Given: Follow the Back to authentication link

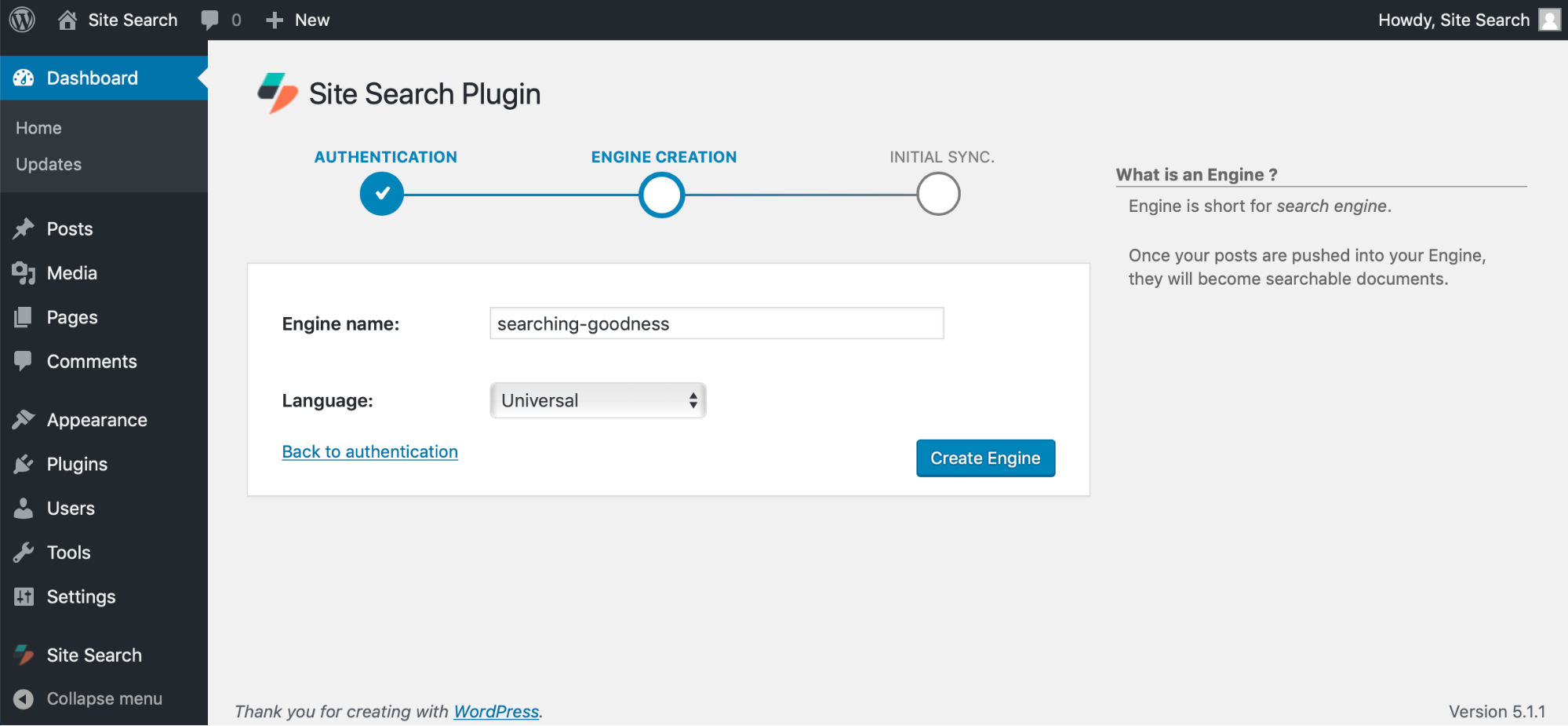Looking at the screenshot, I should [x=369, y=451].
